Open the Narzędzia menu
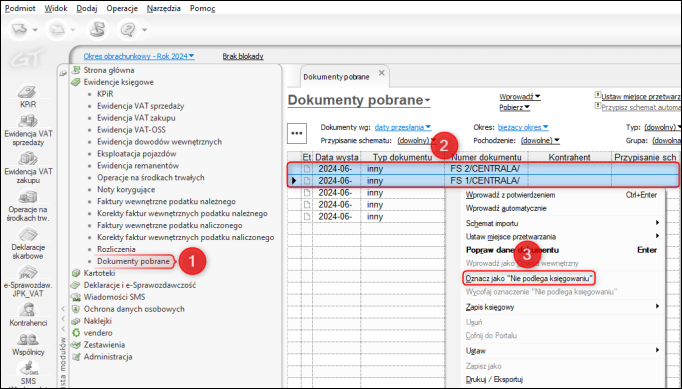 click(x=164, y=8)
